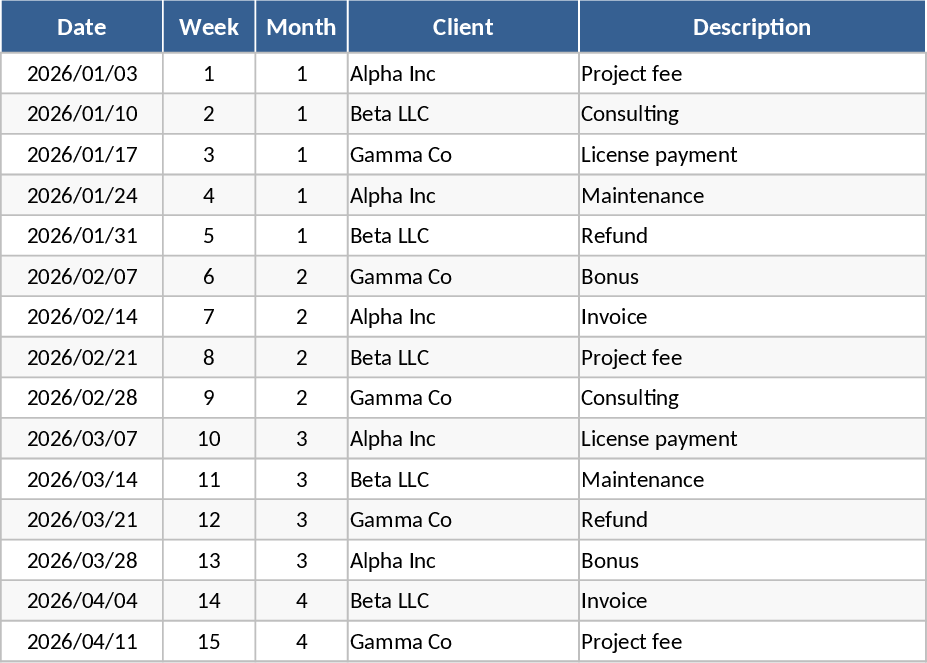Select date cell 2026/02/21
The width and height of the screenshot is (927, 663).
pos(82,358)
